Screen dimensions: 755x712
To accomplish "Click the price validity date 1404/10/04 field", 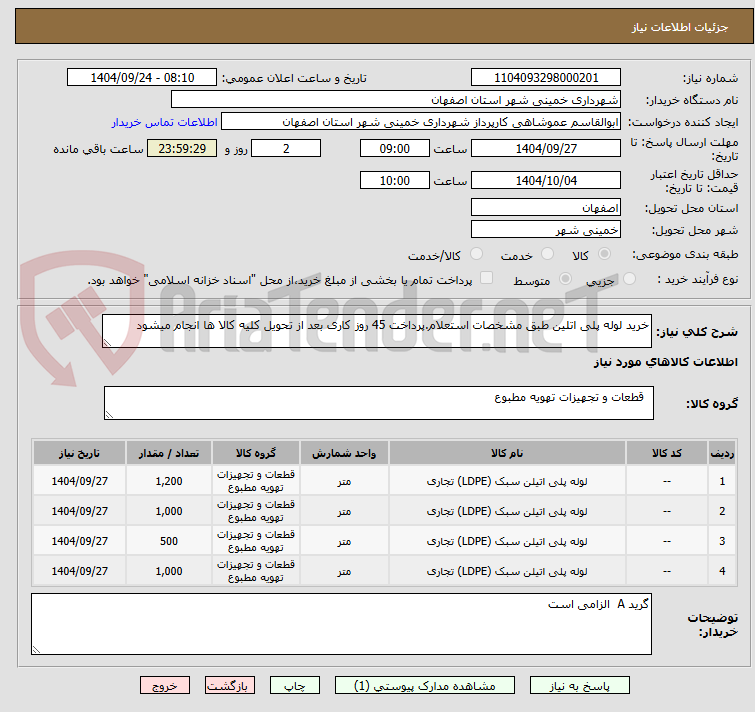I will coord(546,180).
